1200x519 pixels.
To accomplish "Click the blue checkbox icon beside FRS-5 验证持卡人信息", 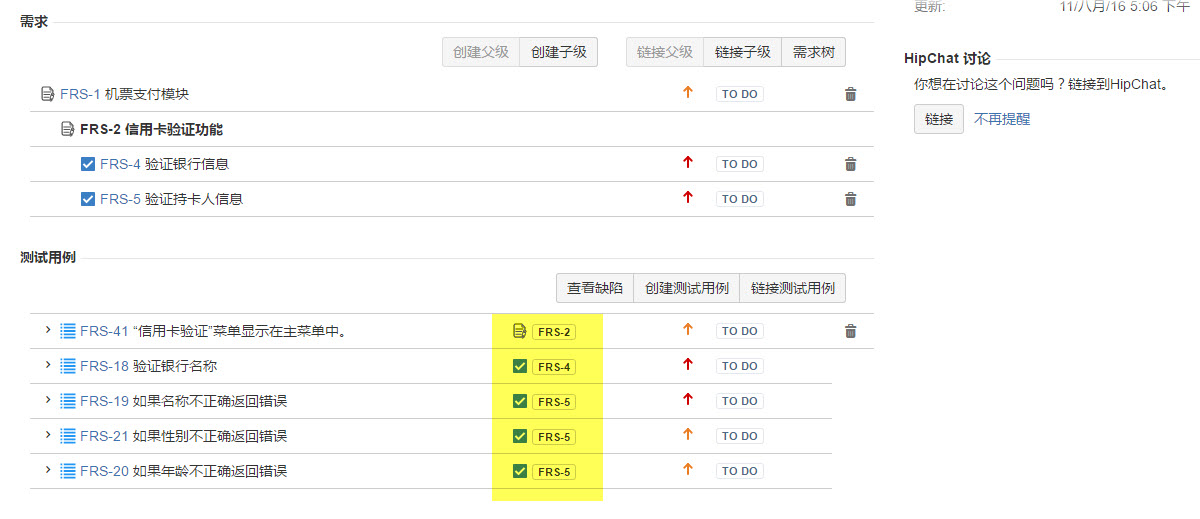I will [x=88, y=199].
